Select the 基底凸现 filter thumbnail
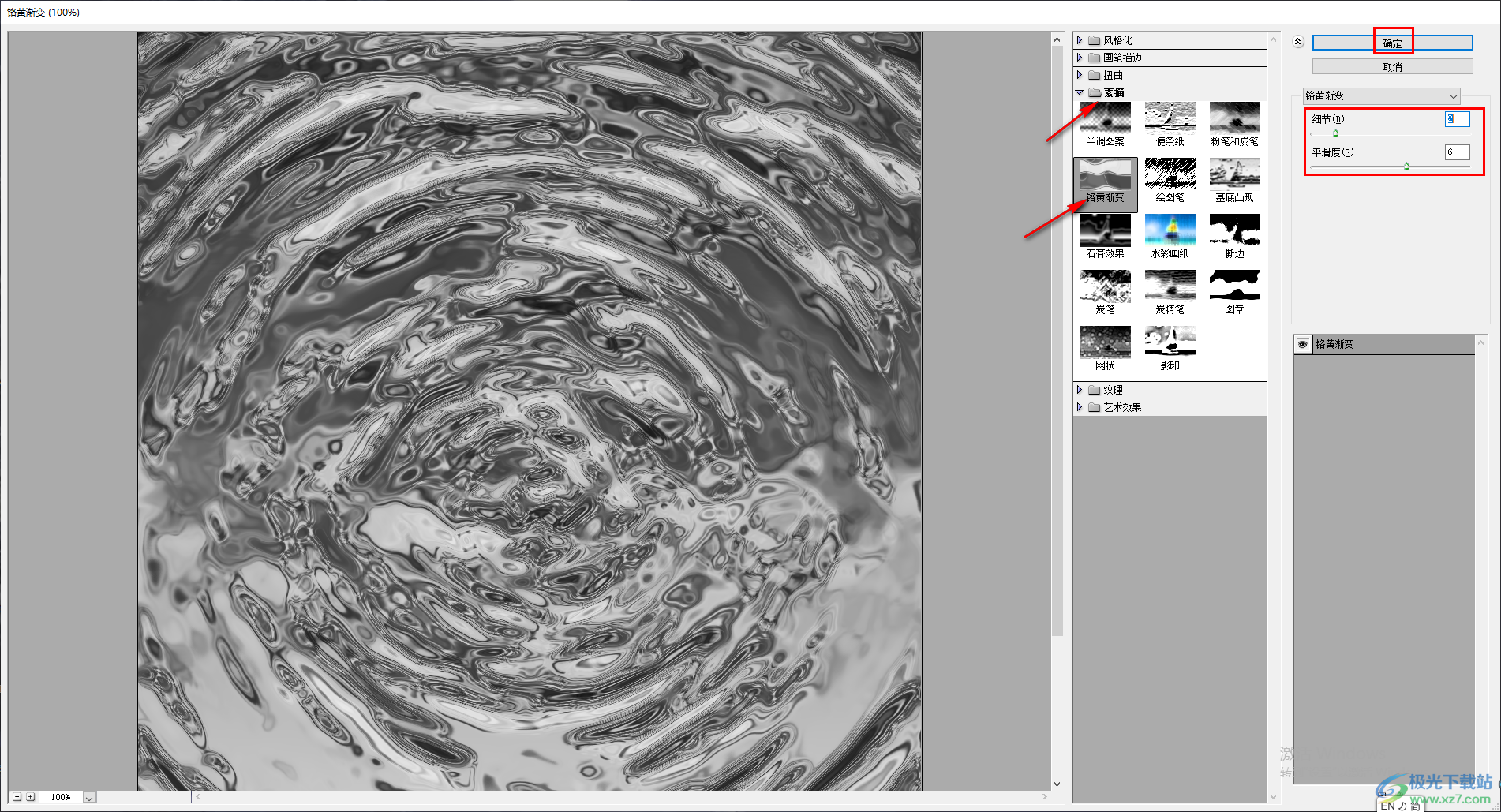This screenshot has width=1501, height=812. 1234,181
